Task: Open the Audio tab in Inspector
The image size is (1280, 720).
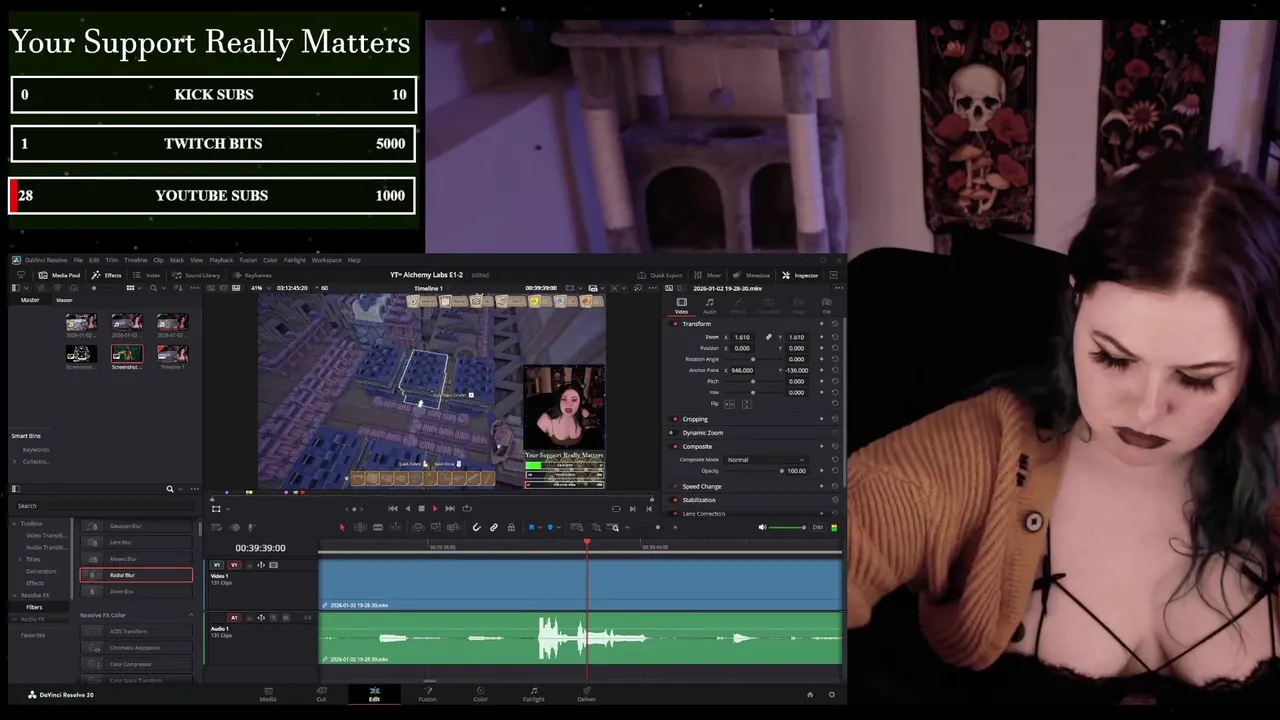Action: point(709,305)
